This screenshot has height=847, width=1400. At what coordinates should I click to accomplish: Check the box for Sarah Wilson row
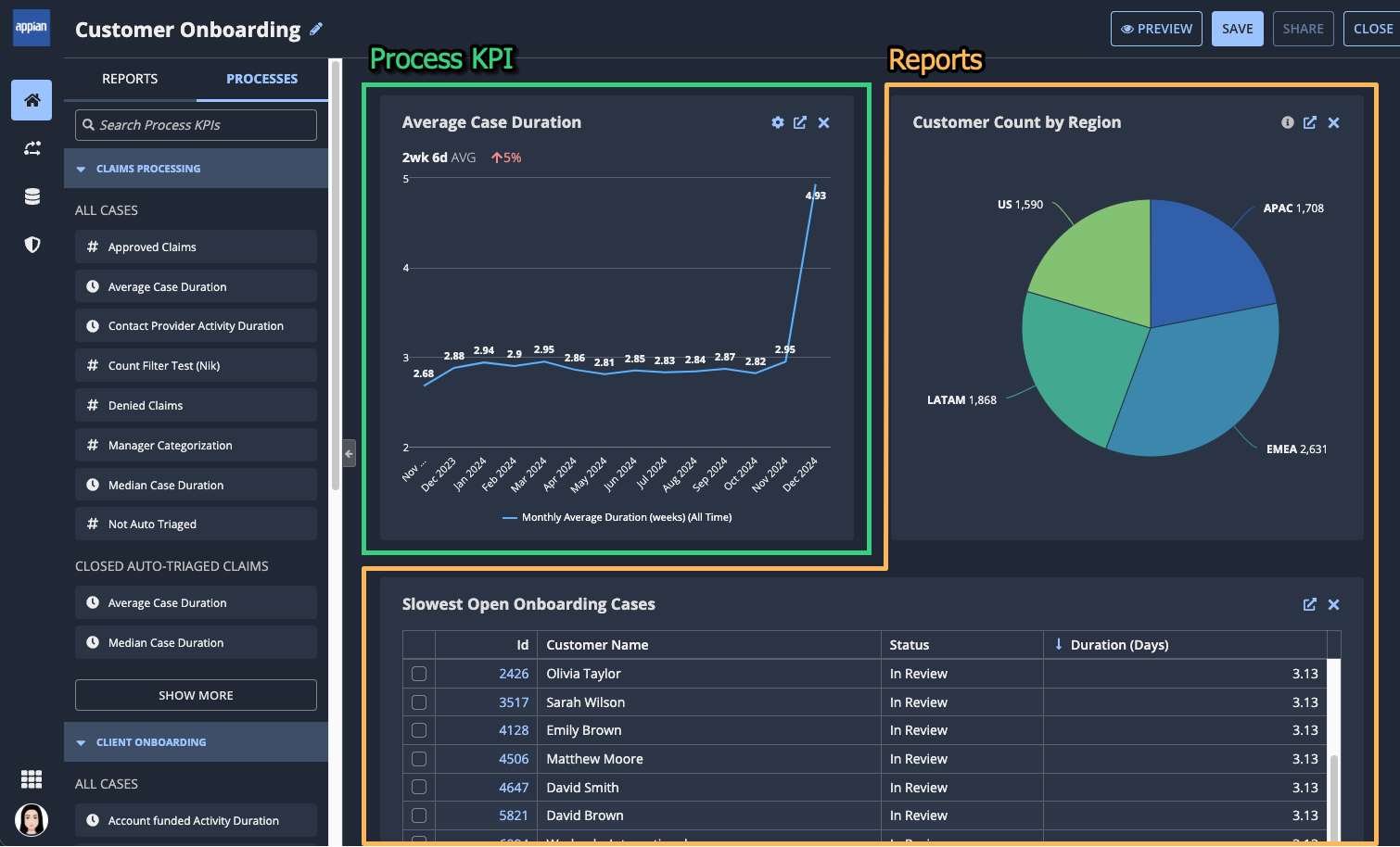pos(419,702)
